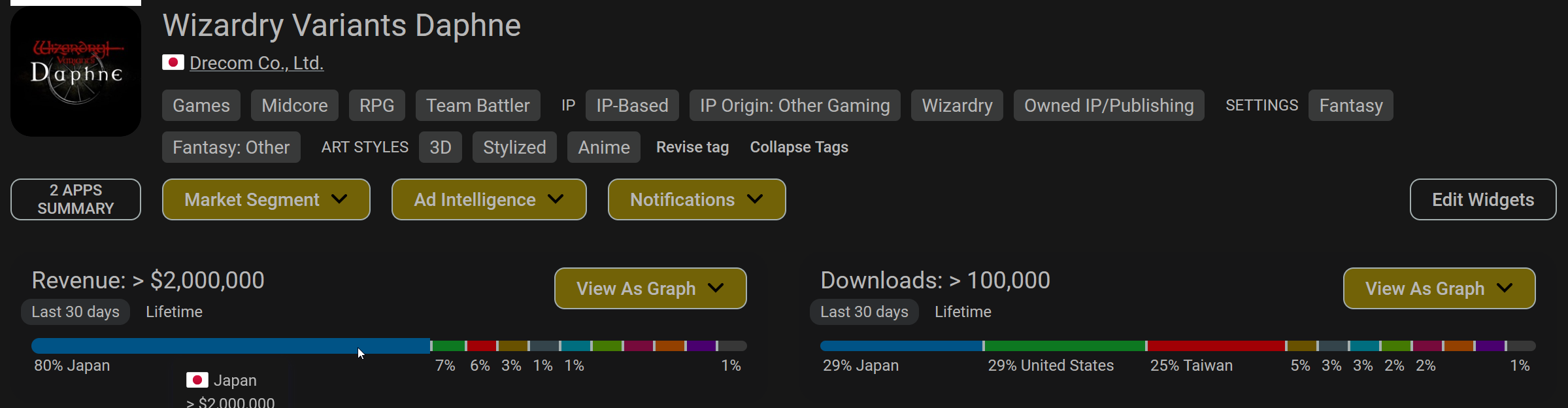Click the green 7% revenue bar segment
The width and height of the screenshot is (1568, 408).
coord(448,346)
